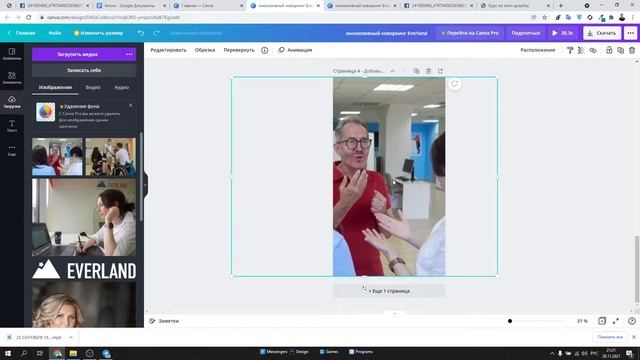The height and width of the screenshot is (360, 640).
Task: Expand the downloads bar file menu chevron
Action: coord(71,338)
